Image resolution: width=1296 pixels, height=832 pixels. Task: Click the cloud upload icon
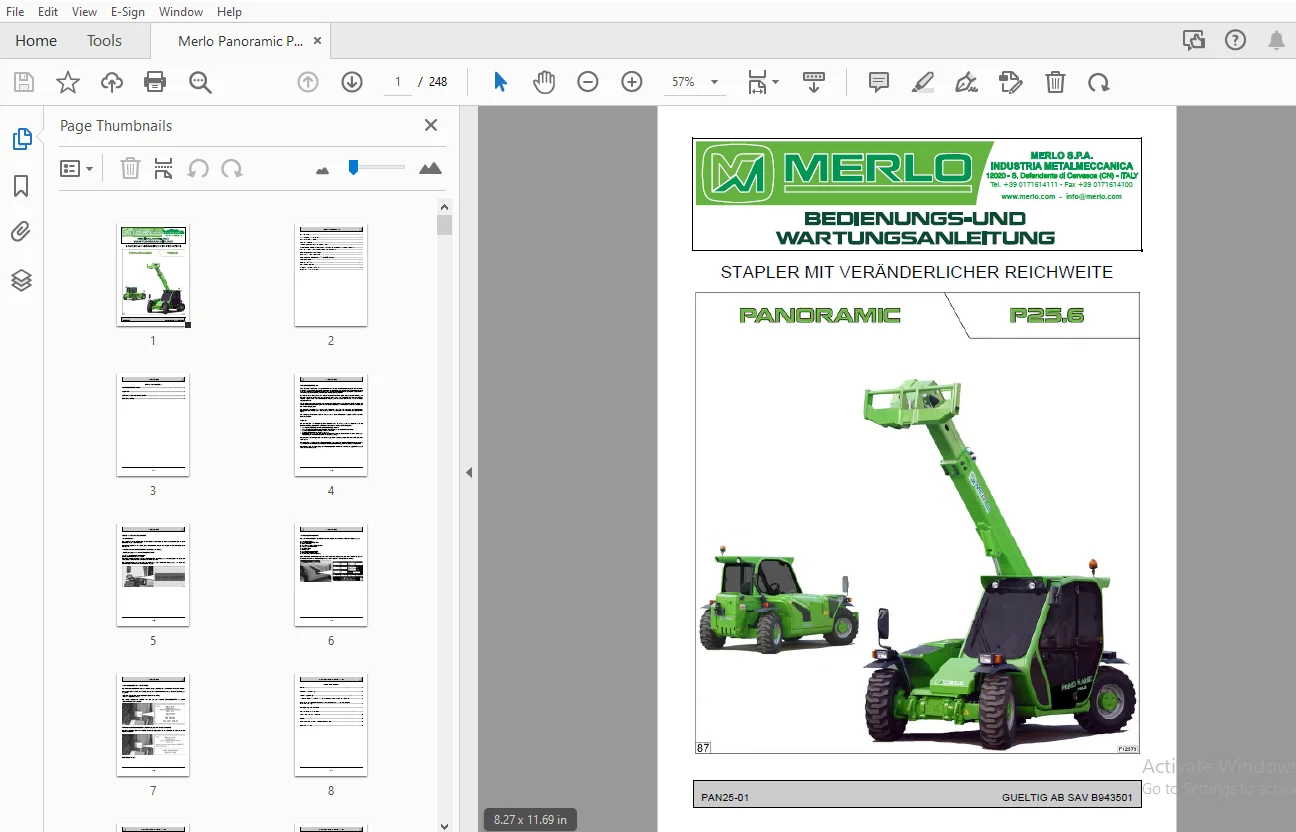tap(111, 82)
